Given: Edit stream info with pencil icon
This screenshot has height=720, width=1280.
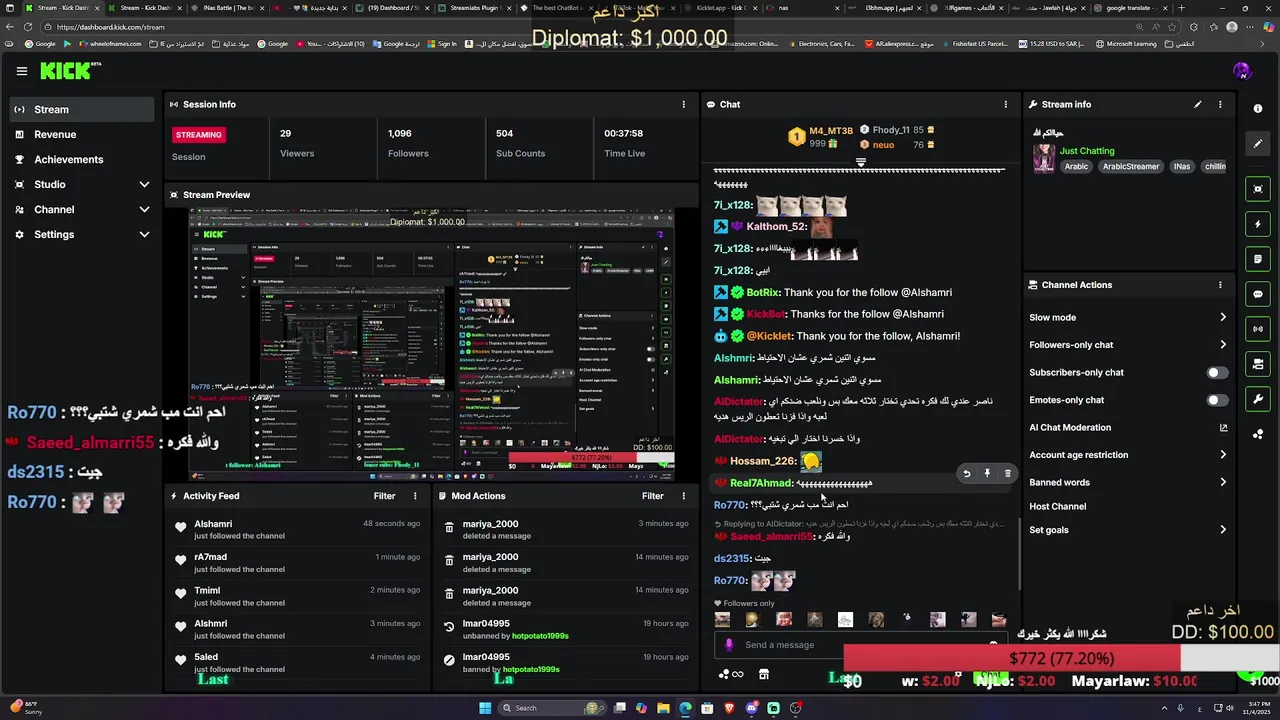Looking at the screenshot, I should 1197,104.
